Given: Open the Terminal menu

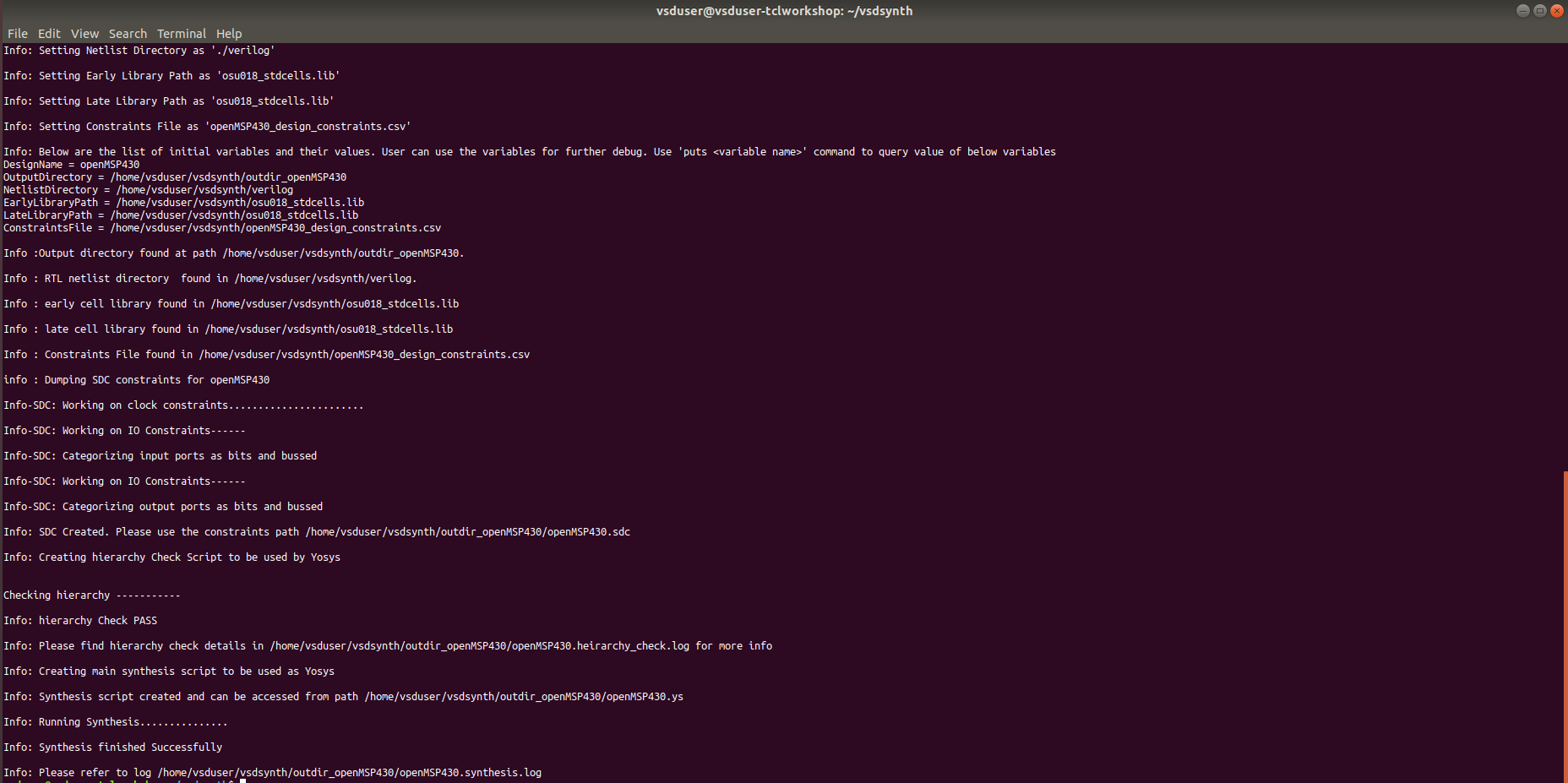Looking at the screenshot, I should tap(181, 33).
